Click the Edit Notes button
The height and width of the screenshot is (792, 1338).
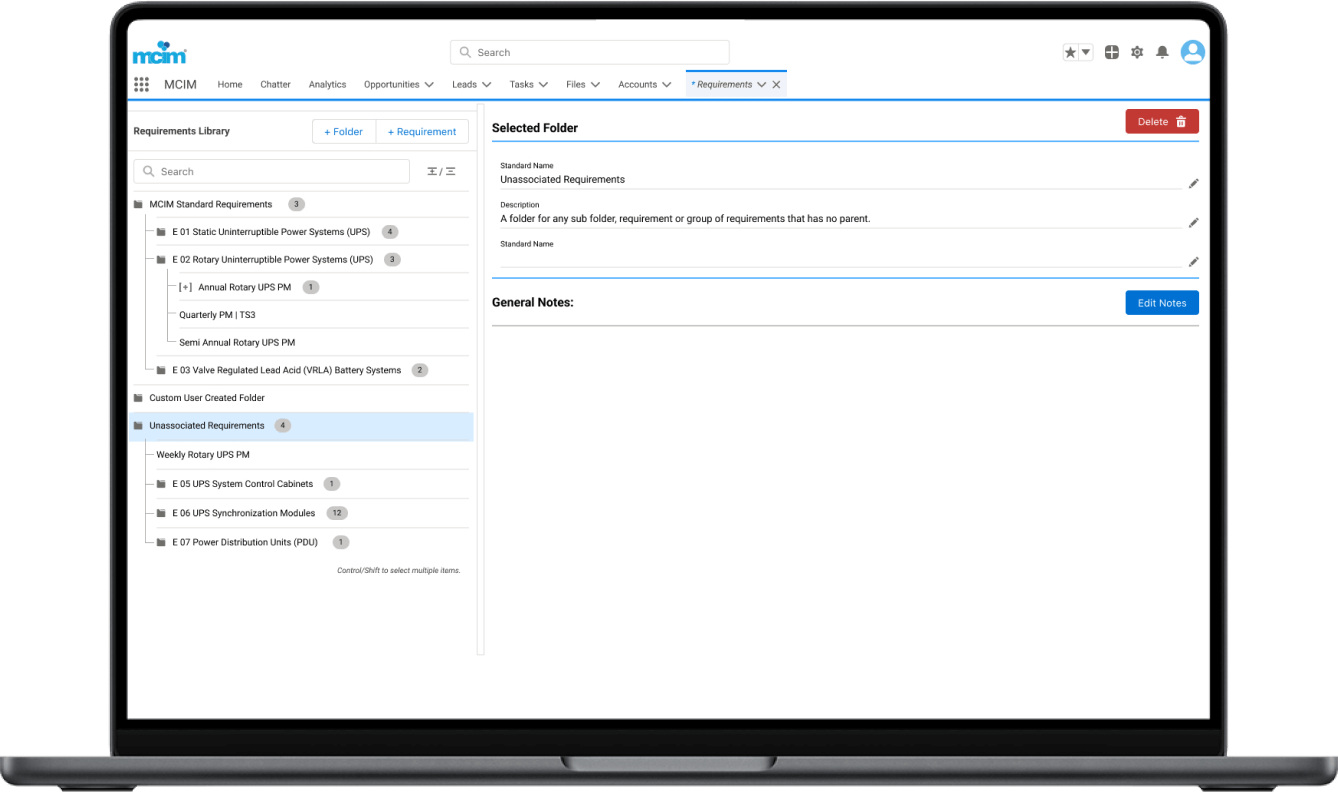coord(1162,303)
